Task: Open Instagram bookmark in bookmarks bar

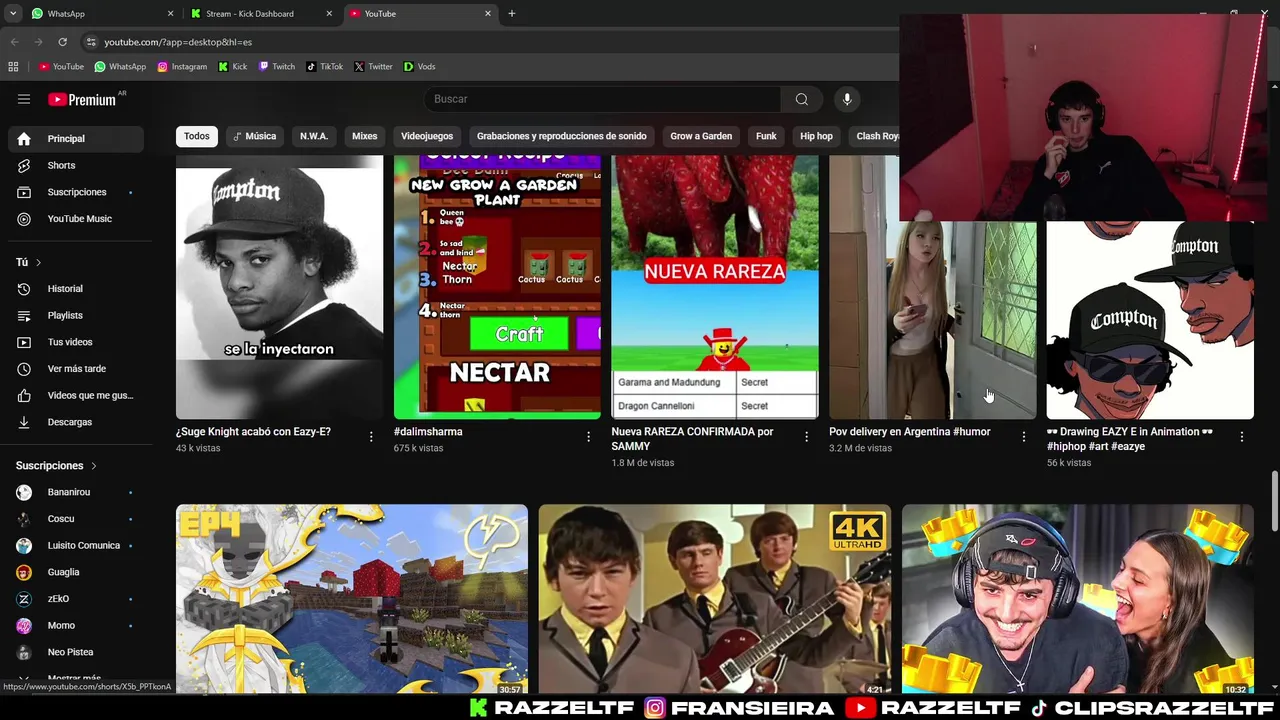Action: (182, 66)
